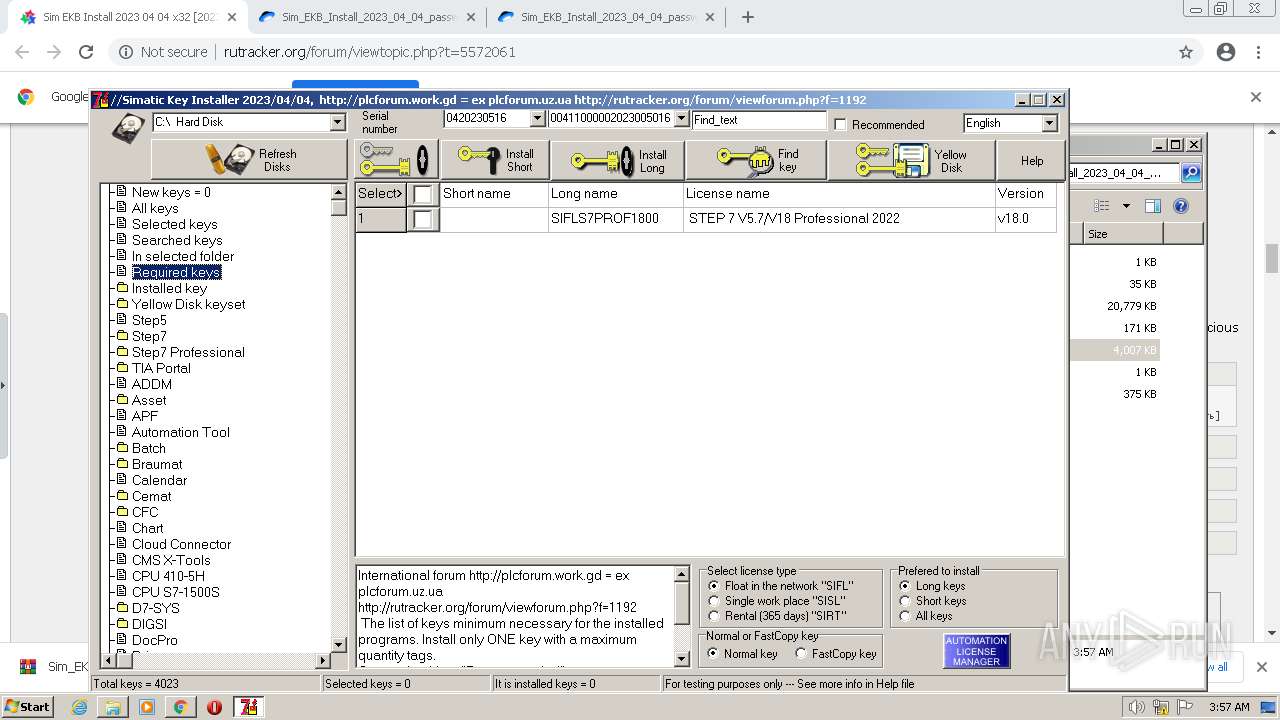The width and height of the screenshot is (1280, 720).
Task: Expand the English language dropdown
Action: pos(1049,123)
